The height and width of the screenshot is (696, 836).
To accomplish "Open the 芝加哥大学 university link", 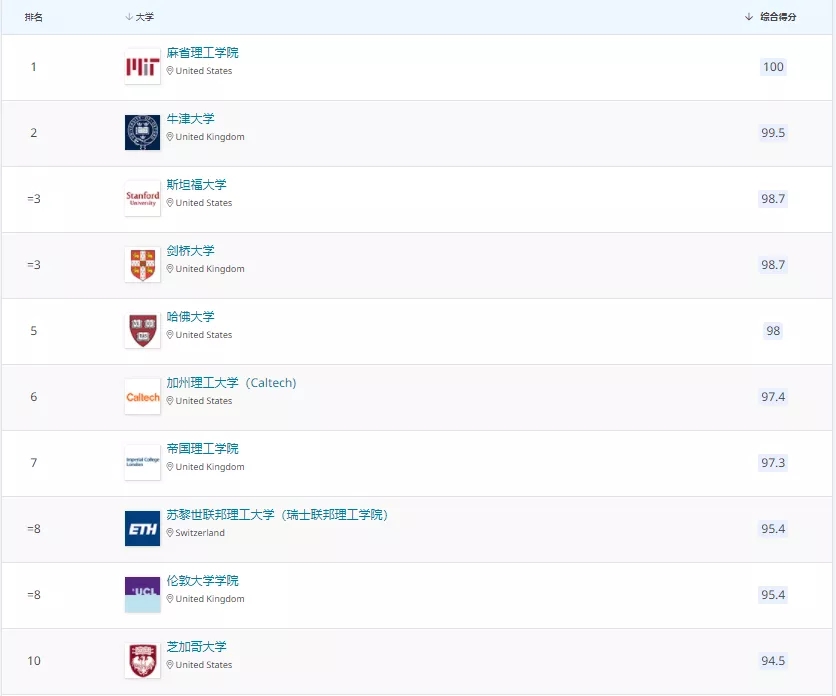I will [x=196, y=647].
